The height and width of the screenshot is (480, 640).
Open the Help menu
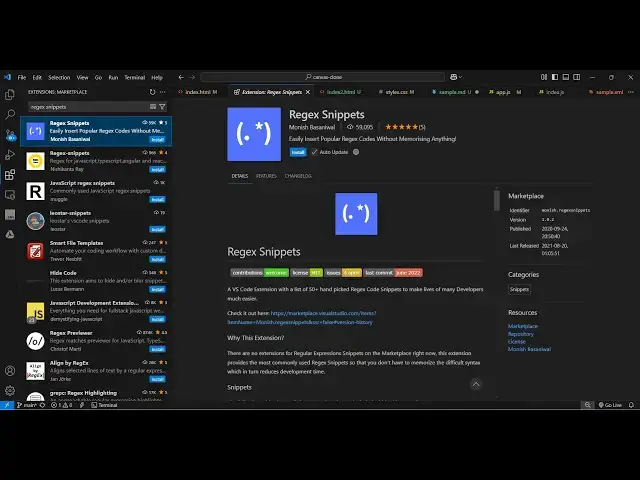157,78
